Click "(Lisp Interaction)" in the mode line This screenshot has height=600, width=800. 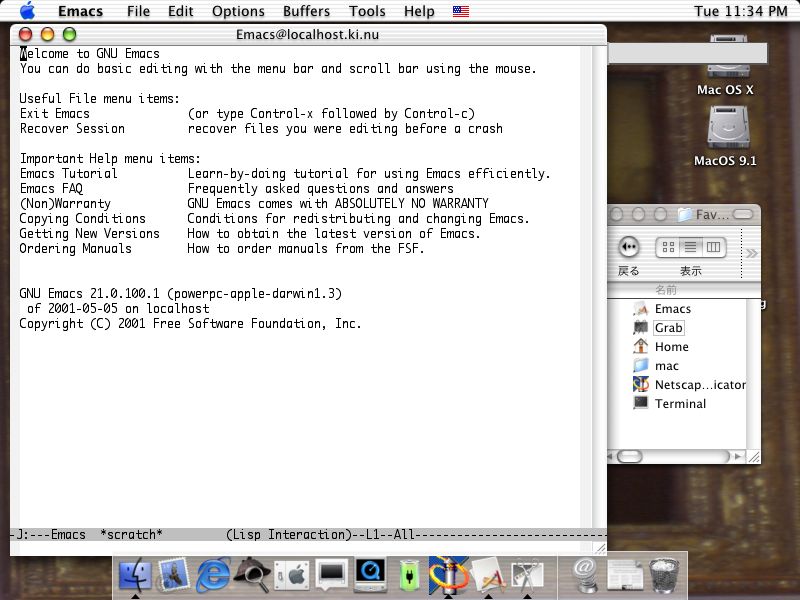[x=289, y=535]
